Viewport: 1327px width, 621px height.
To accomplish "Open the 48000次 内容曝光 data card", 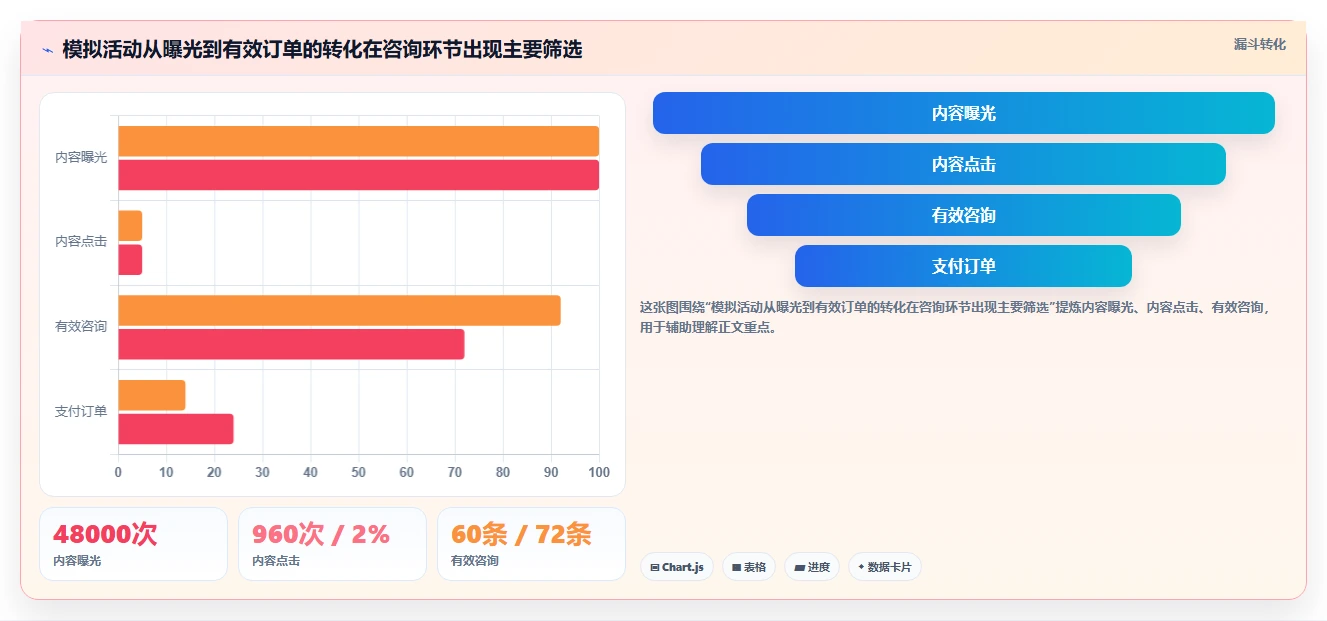I will point(133,544).
